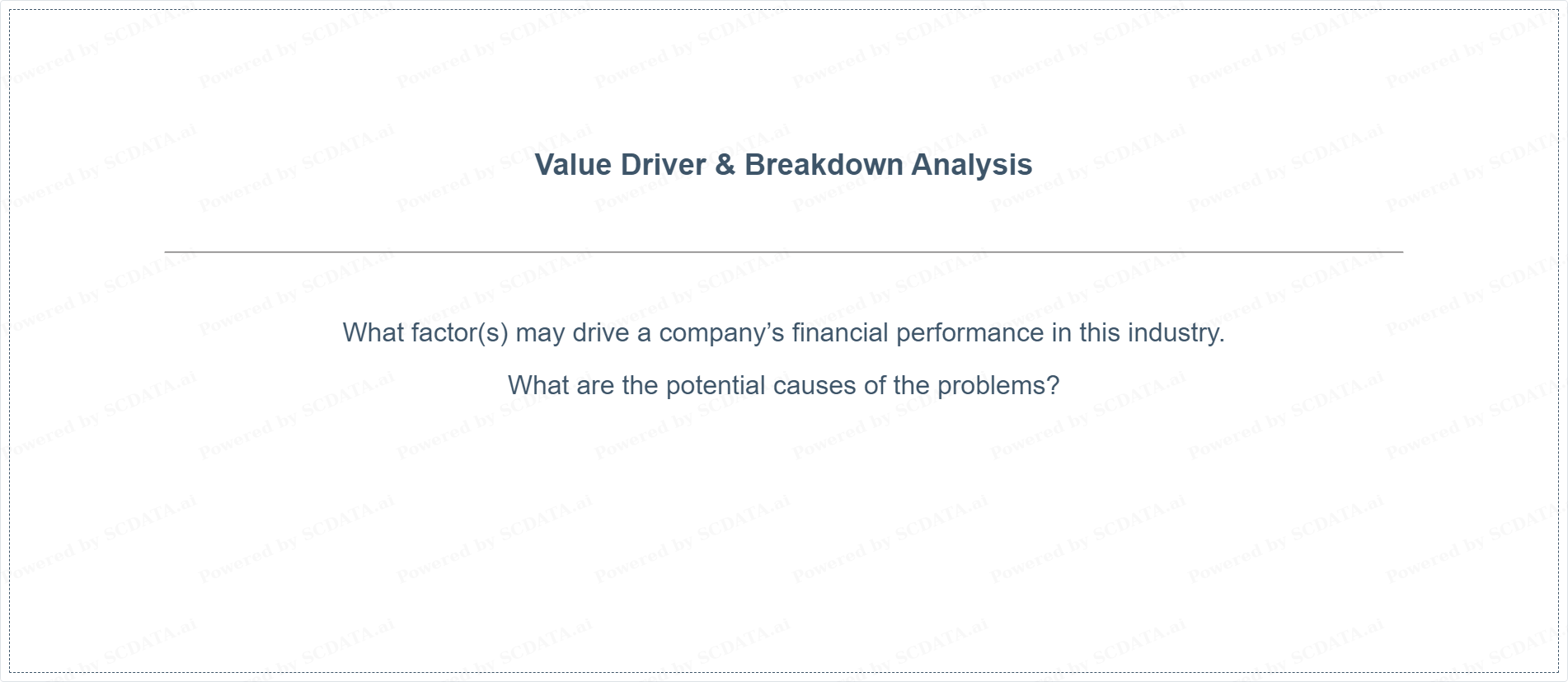Click the horizontal divider line under the title
Image resolution: width=1568 pixels, height=682 pixels.
coord(783,252)
